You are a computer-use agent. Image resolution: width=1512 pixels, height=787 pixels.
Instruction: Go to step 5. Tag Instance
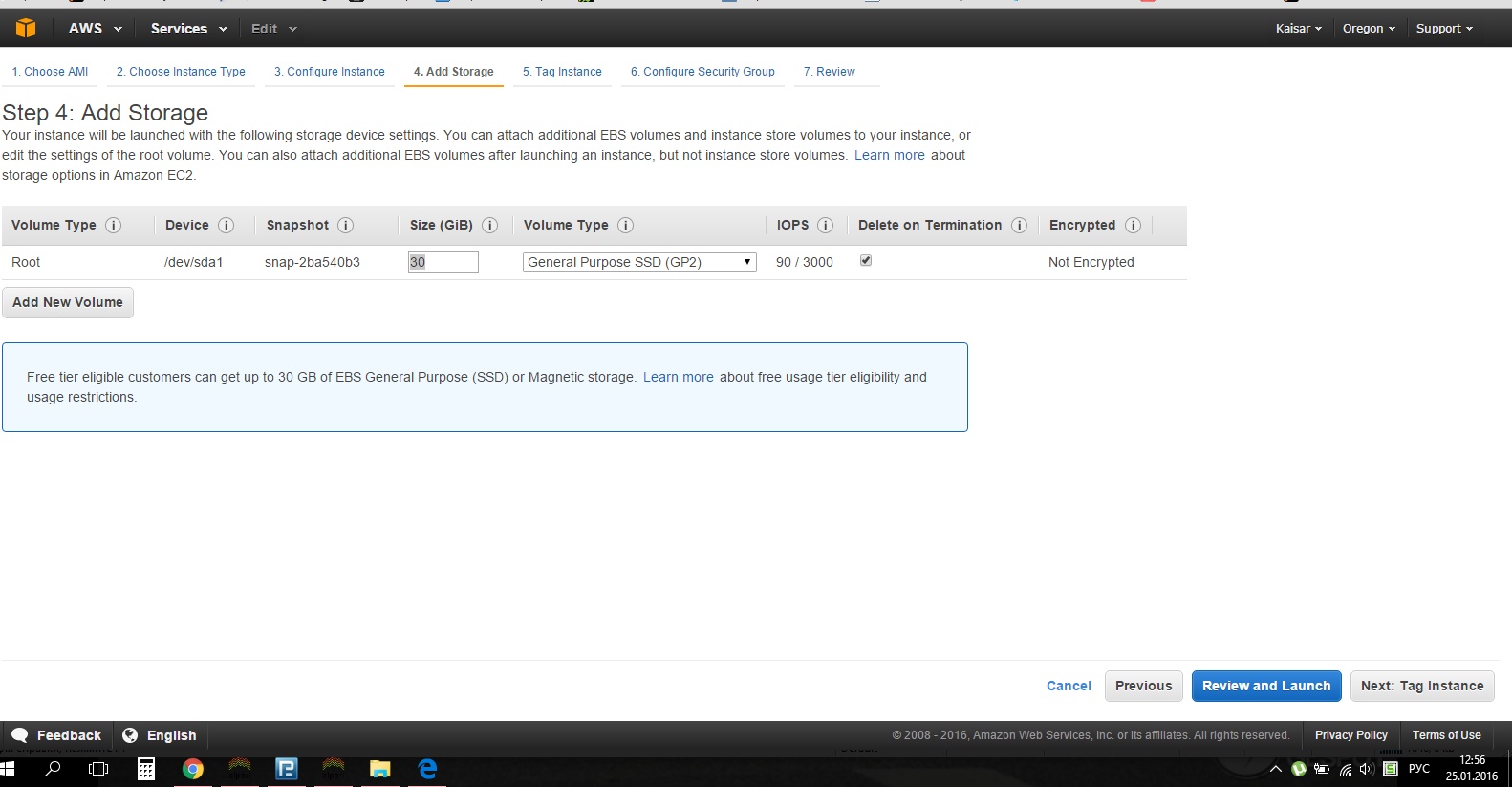coord(562,72)
